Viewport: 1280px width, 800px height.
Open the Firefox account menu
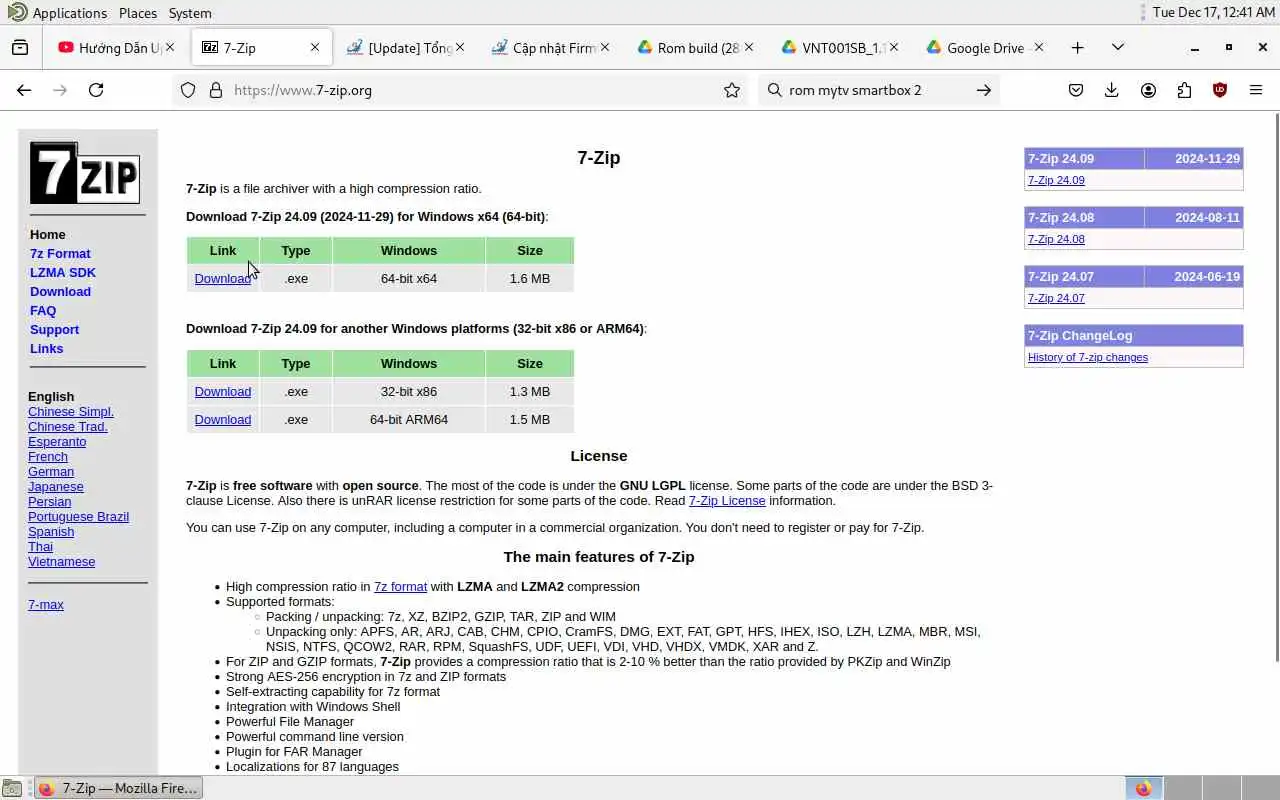[x=1148, y=90]
